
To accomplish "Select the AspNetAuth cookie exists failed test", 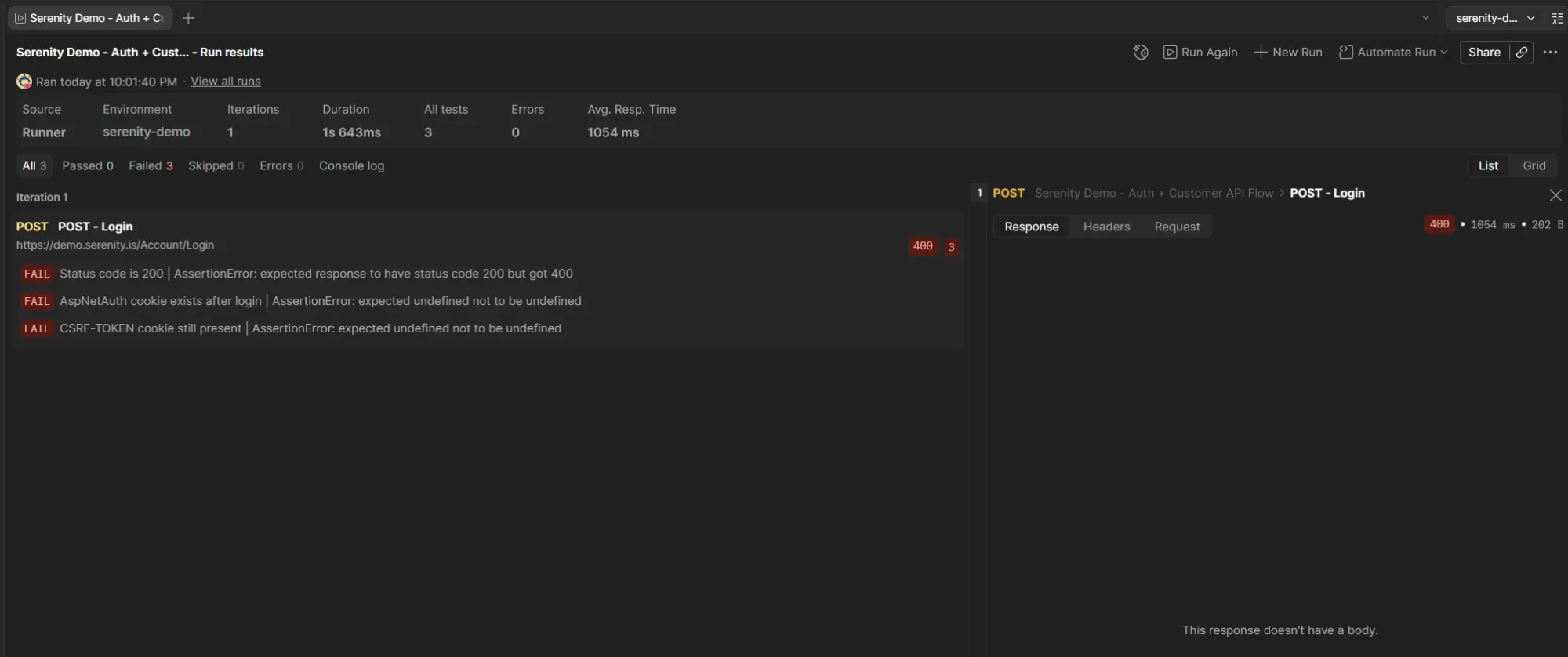I will click(301, 301).
